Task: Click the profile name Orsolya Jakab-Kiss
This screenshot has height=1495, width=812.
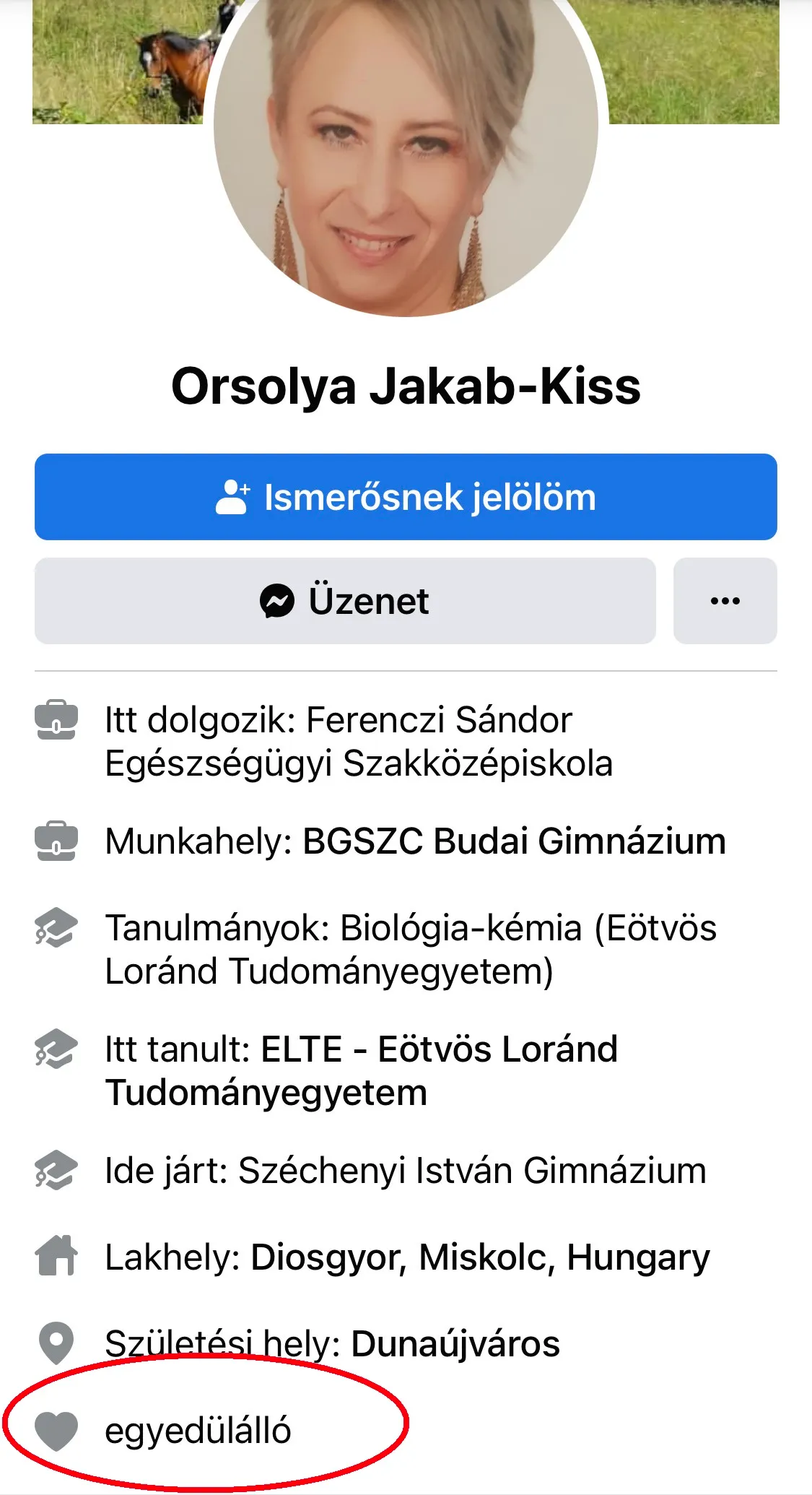Action: click(x=406, y=386)
